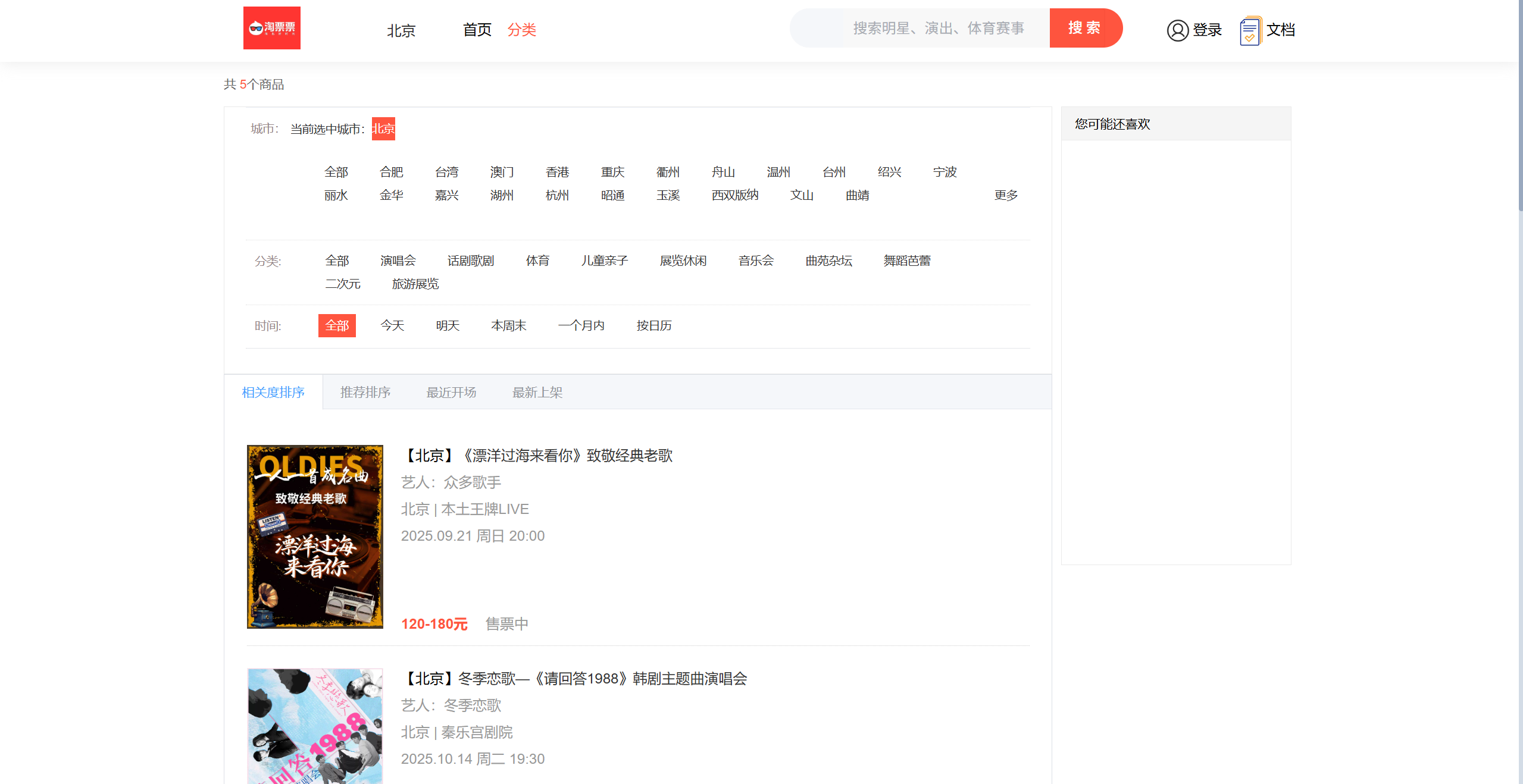
Task: Select 今天 time filter
Action: pyautogui.click(x=392, y=325)
